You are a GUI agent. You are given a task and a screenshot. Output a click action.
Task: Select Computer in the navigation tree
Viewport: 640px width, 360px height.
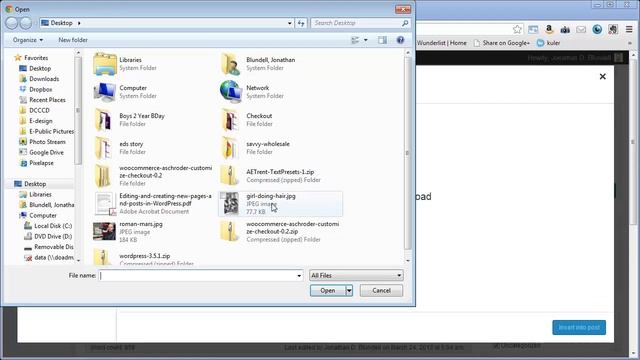(43, 216)
